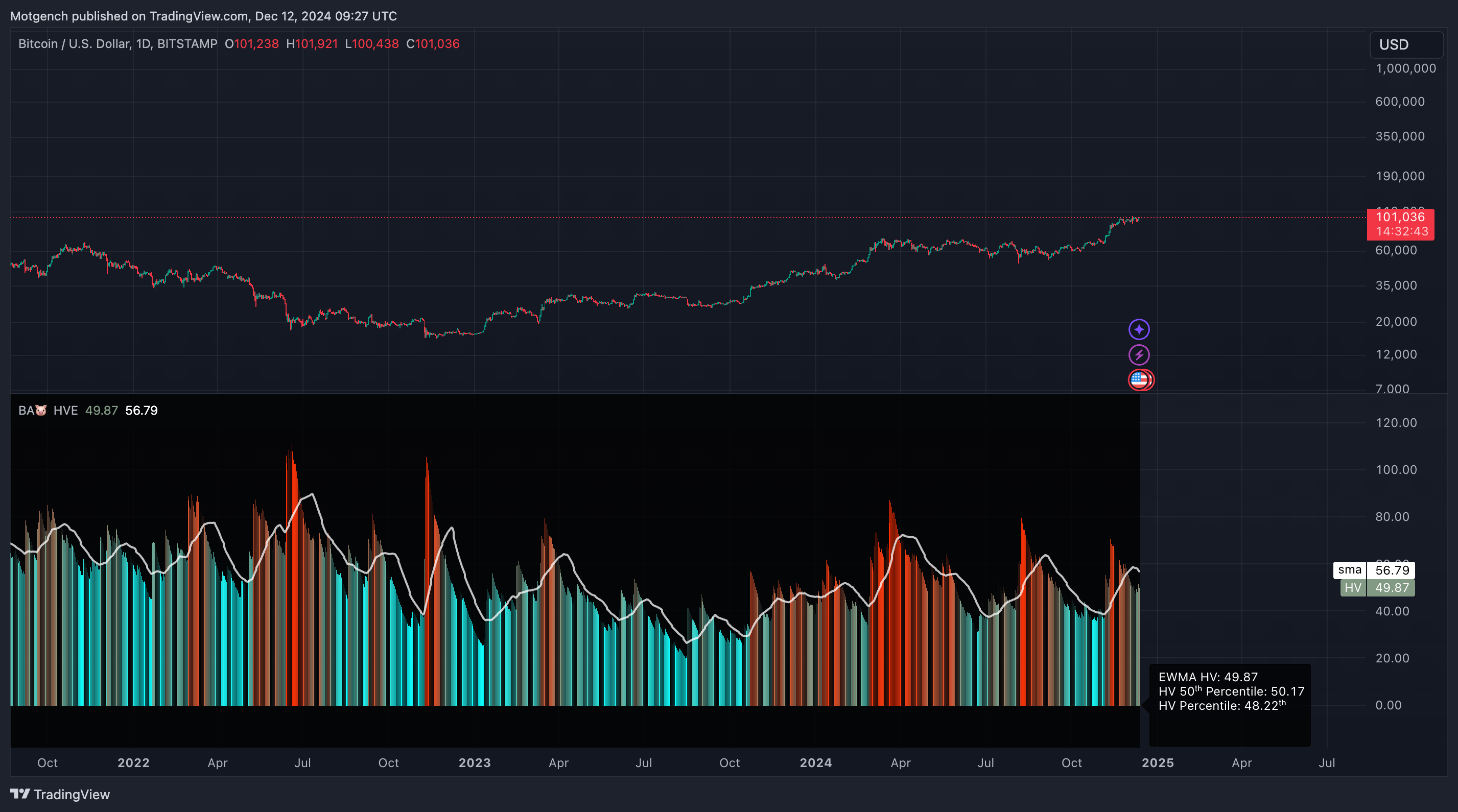
Task: Click the Motgench published on TradingView.com caption
Action: tap(204, 16)
